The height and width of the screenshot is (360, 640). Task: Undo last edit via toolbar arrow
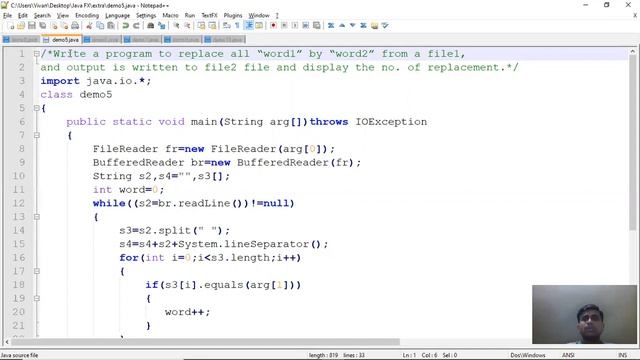(x=125, y=26)
